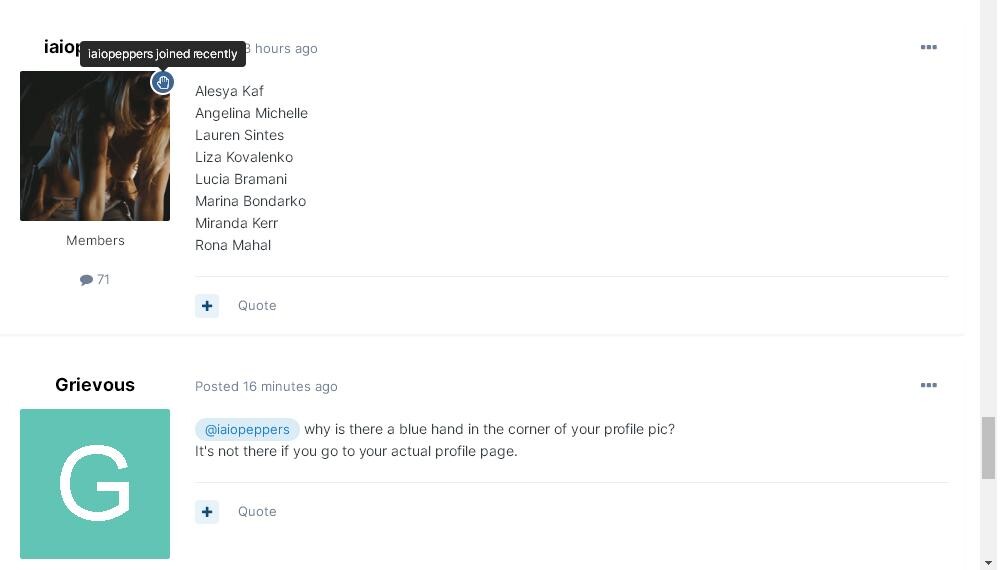Click the scrollbar down arrow

(x=989, y=563)
